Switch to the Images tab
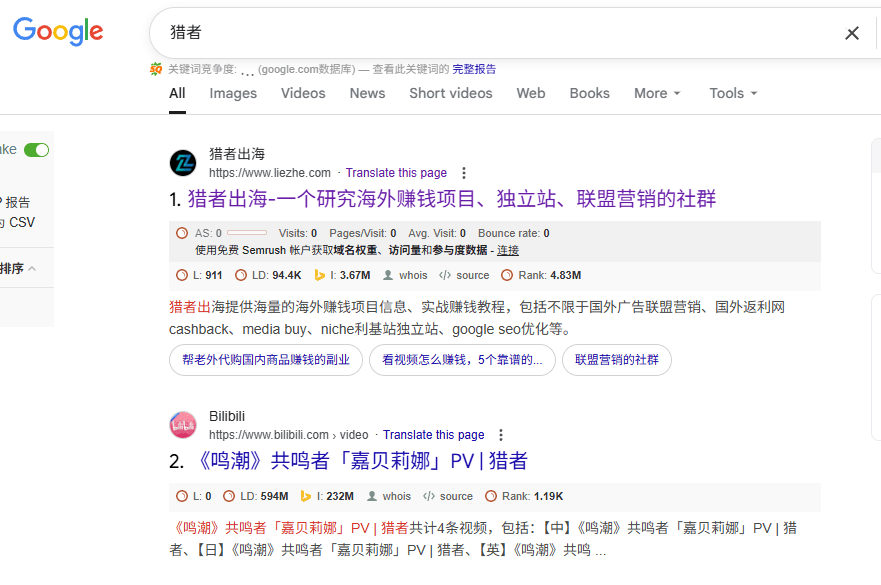 (x=233, y=93)
